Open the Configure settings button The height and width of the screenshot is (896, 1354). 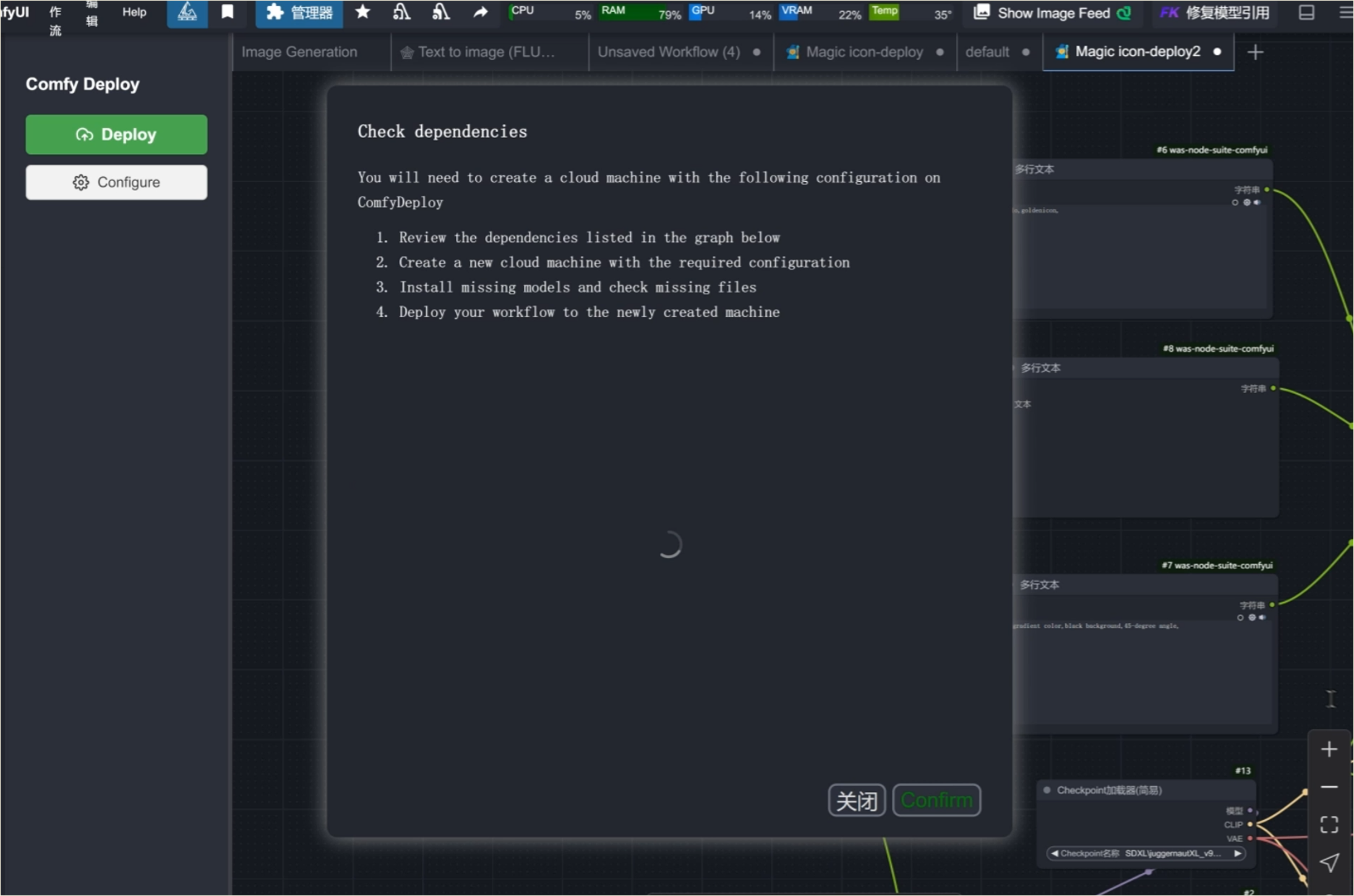click(116, 182)
